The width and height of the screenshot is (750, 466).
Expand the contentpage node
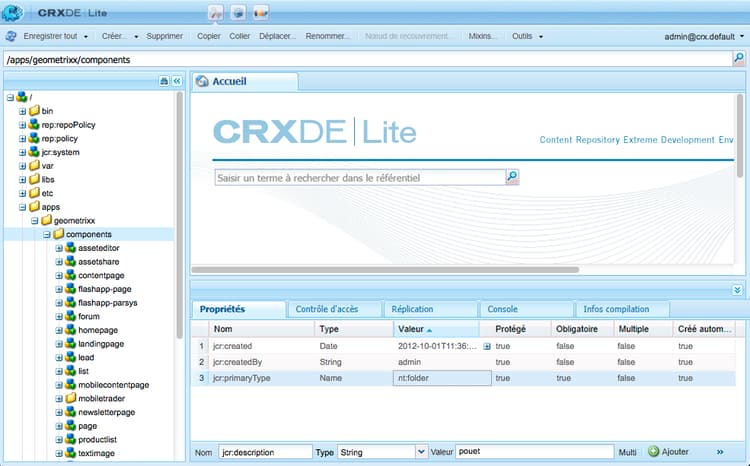click(x=59, y=276)
